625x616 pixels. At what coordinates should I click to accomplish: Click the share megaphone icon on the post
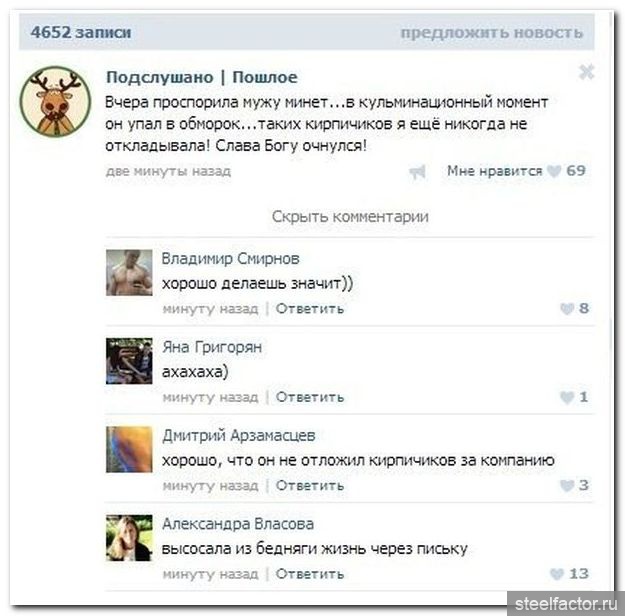(417, 172)
